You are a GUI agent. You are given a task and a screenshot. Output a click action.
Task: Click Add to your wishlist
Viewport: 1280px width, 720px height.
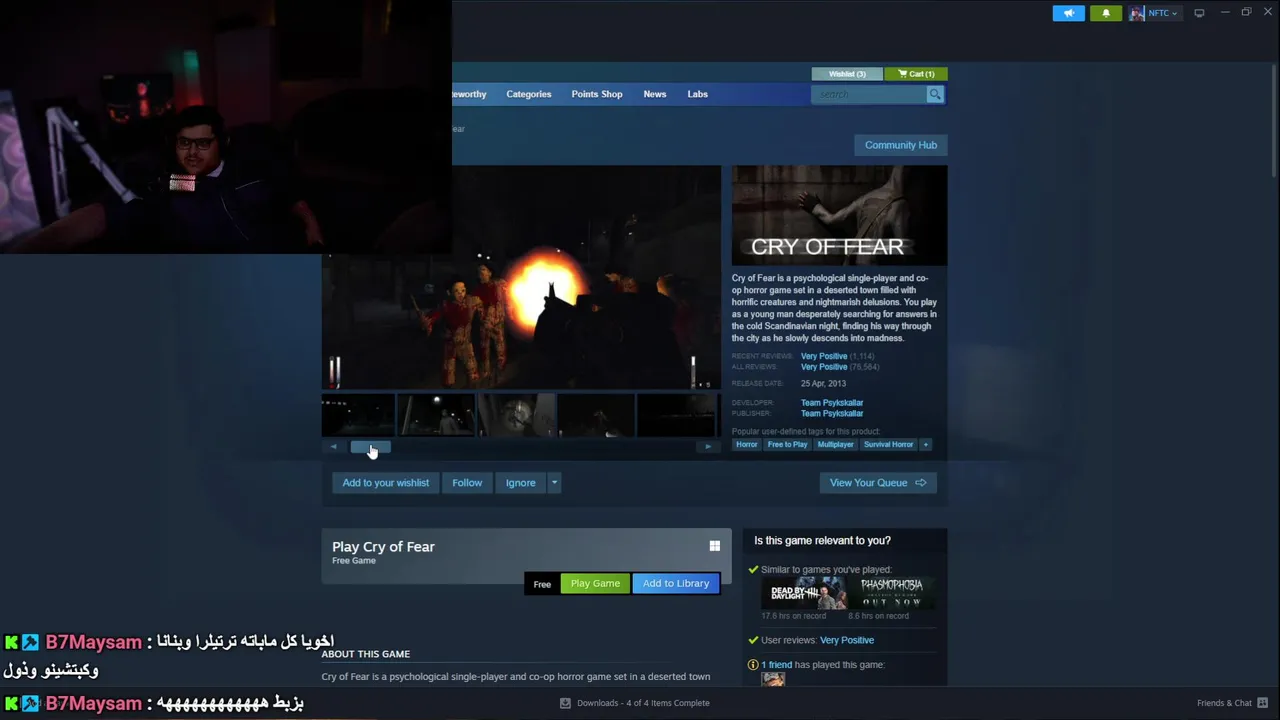pyautogui.click(x=386, y=483)
